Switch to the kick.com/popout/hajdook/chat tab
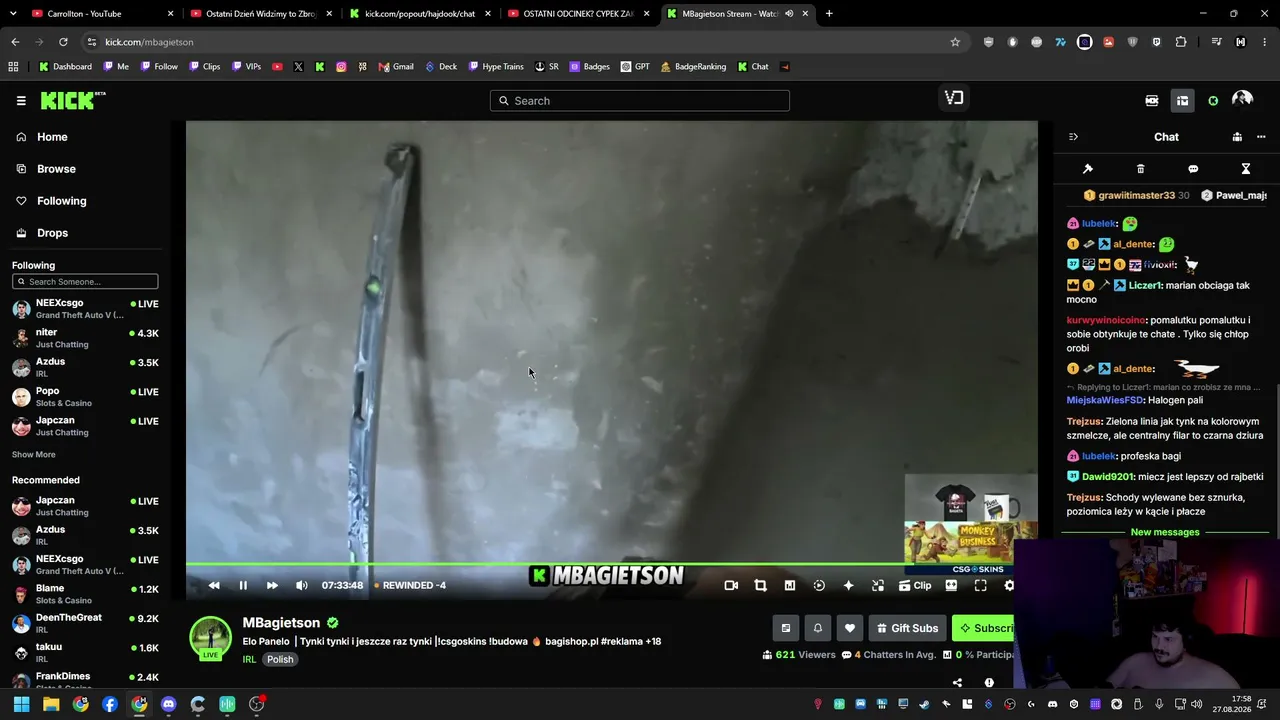The height and width of the screenshot is (720, 1280). point(420,14)
